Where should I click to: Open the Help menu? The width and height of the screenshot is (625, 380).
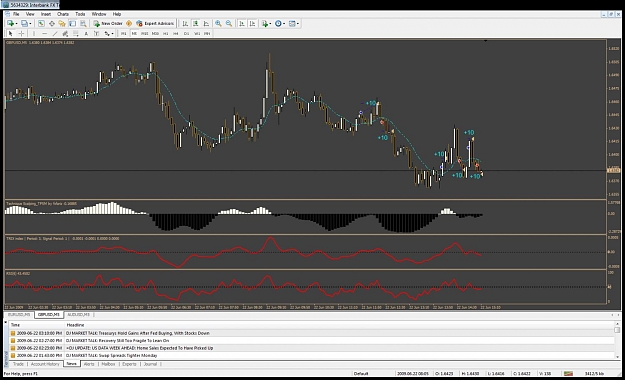pos(117,14)
